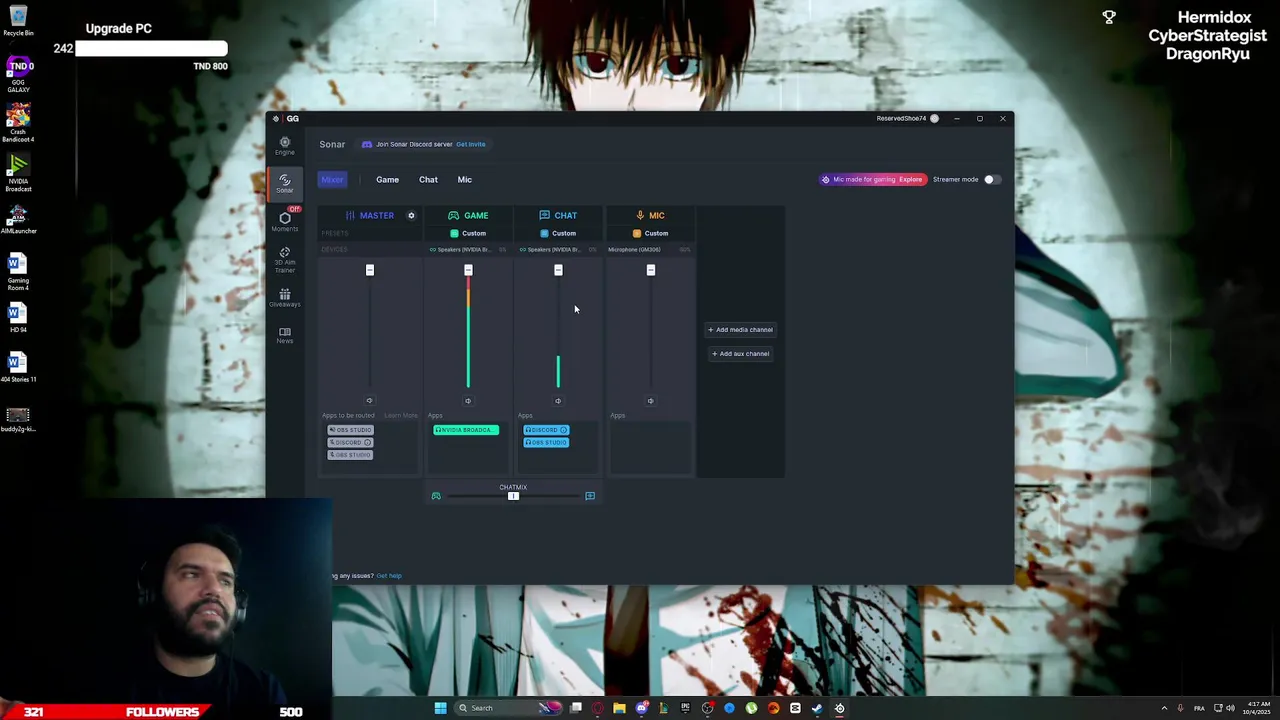This screenshot has height=720, width=1280.
Task: Open the Chat channel Custom preset dropdown
Action: pos(558,233)
